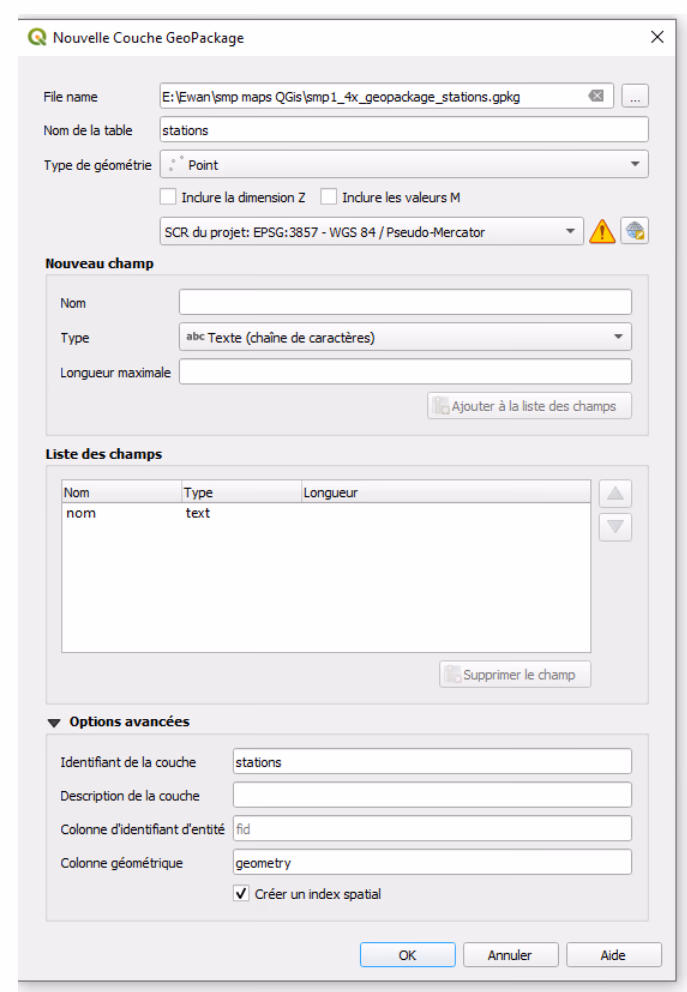Open the field Type dropdown showing Texte
The width and height of the screenshot is (687, 992).
tap(405, 338)
